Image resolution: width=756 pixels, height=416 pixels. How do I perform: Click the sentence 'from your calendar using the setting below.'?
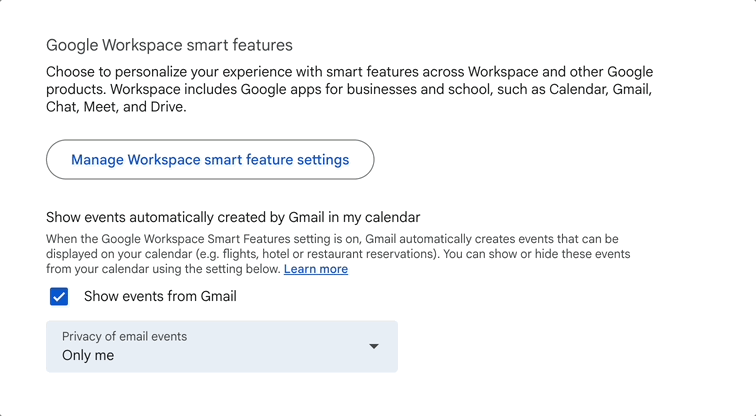[x=163, y=269]
